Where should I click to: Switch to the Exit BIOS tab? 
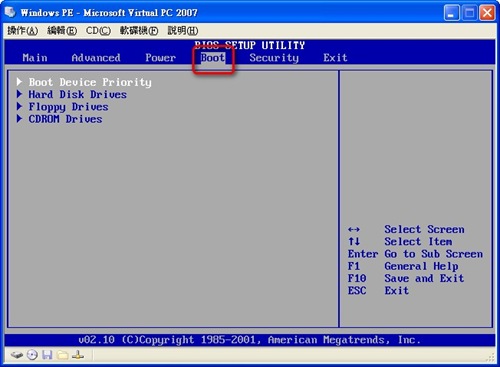pos(335,58)
